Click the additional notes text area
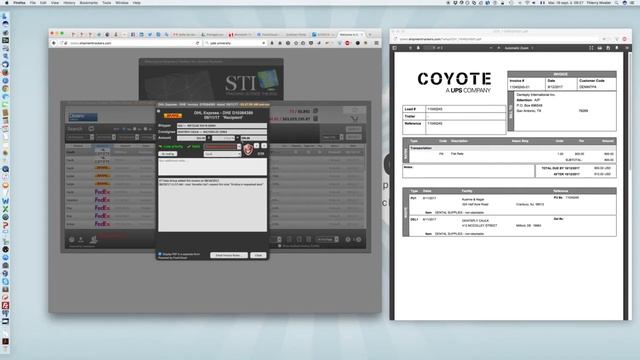Viewport: 640px width, 360px height. (212, 167)
